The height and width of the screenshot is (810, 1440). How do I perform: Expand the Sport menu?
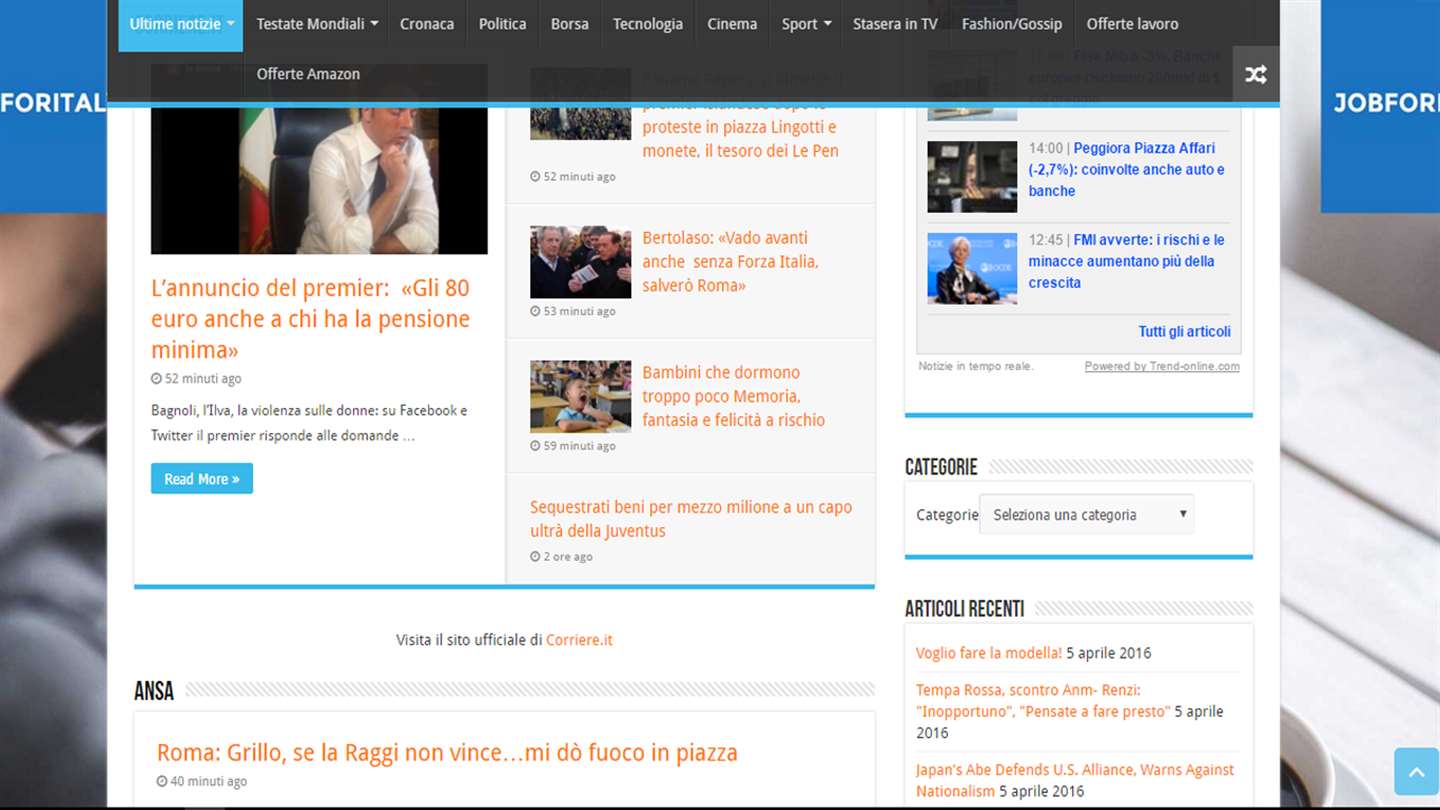click(x=806, y=24)
